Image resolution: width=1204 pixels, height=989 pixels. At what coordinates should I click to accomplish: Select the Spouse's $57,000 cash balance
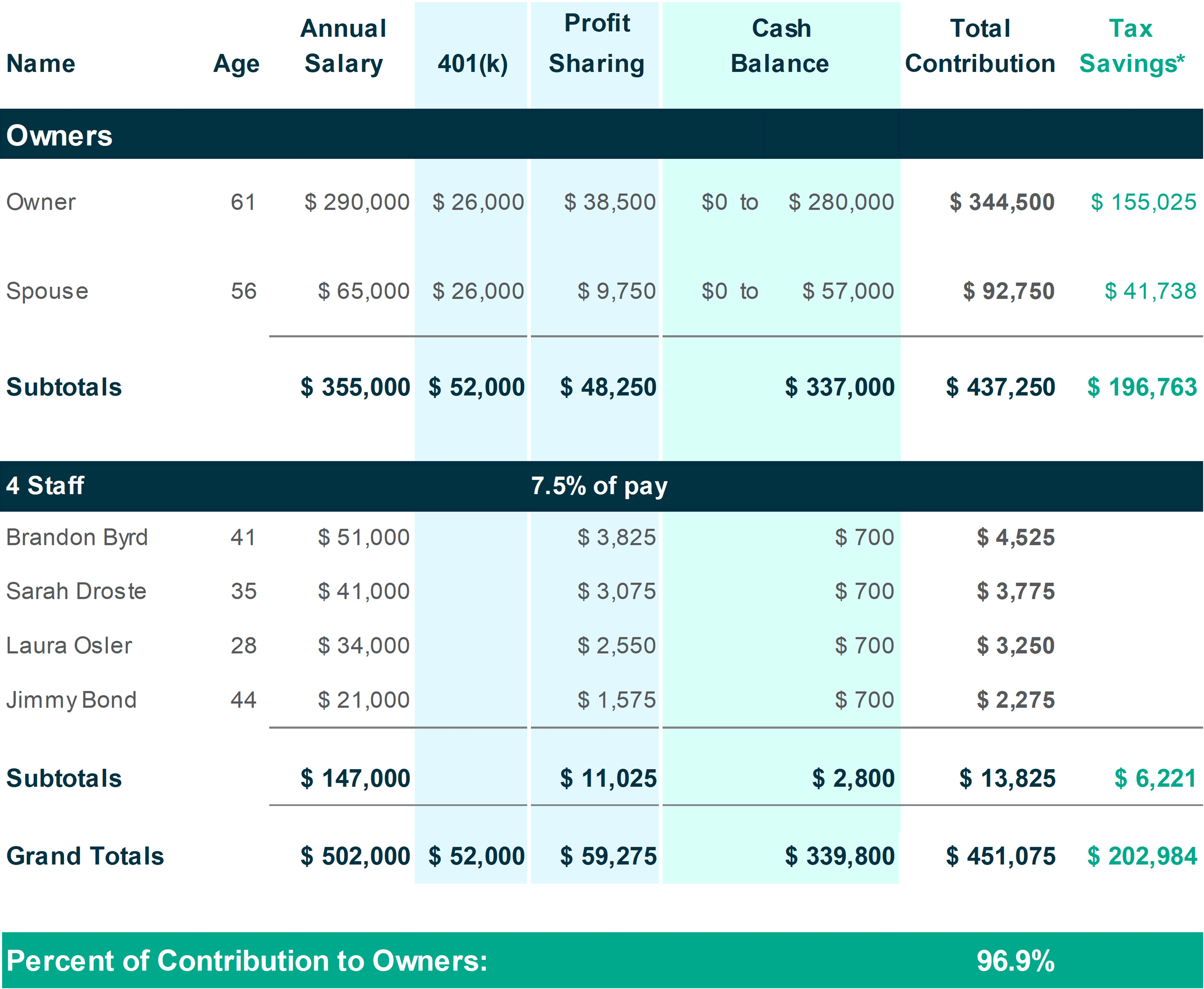(848, 291)
